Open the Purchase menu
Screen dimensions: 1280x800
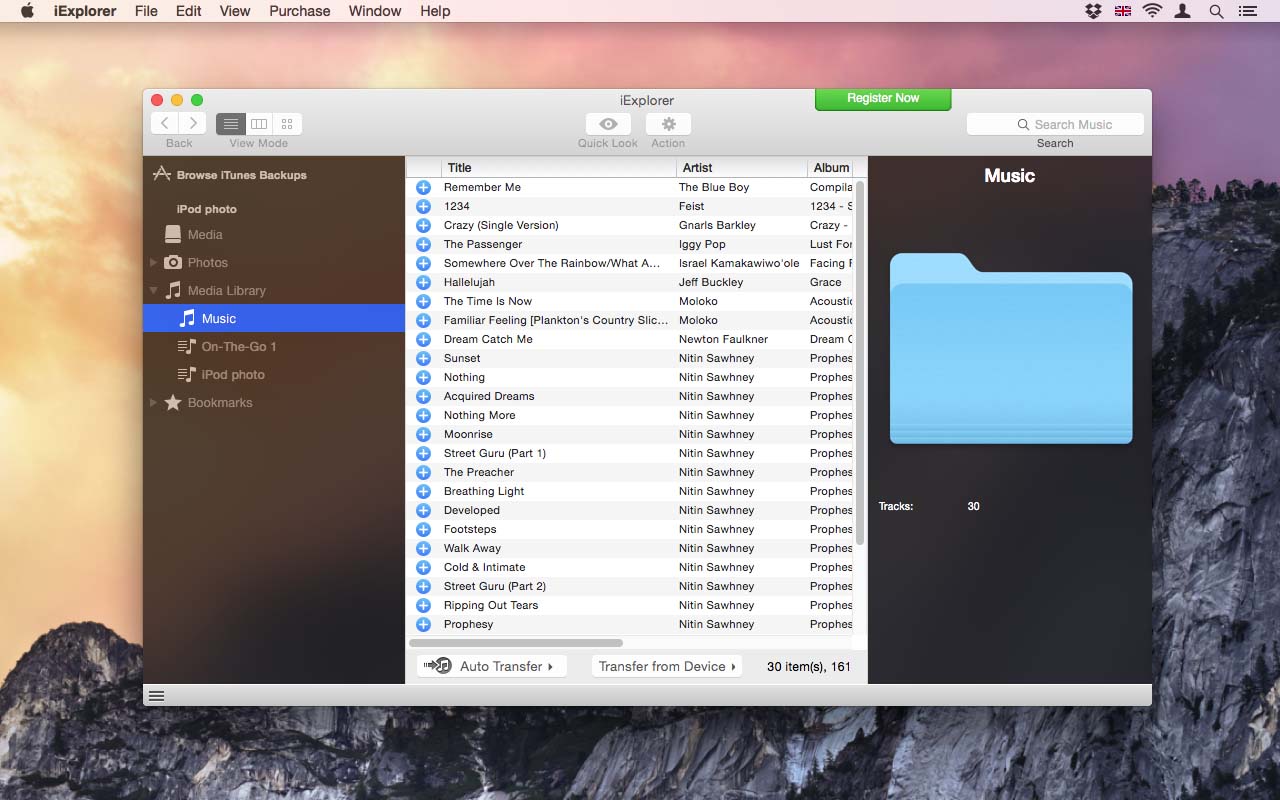pos(300,11)
